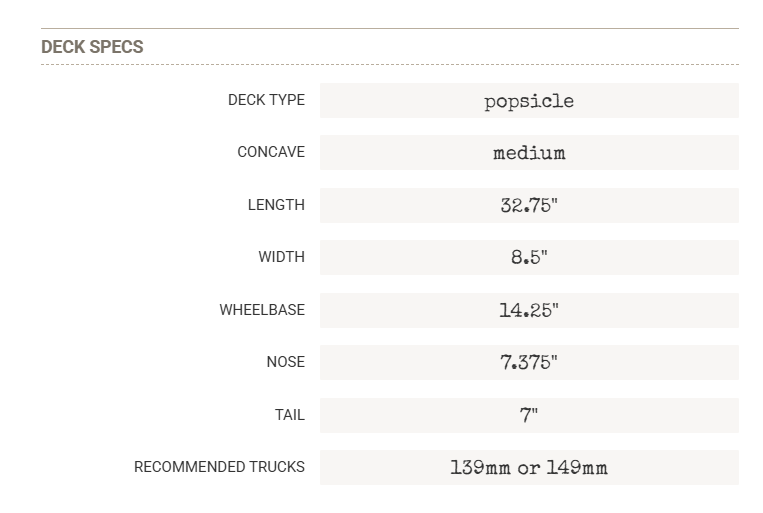Click the popsicle deck type value

pyautogui.click(x=529, y=101)
